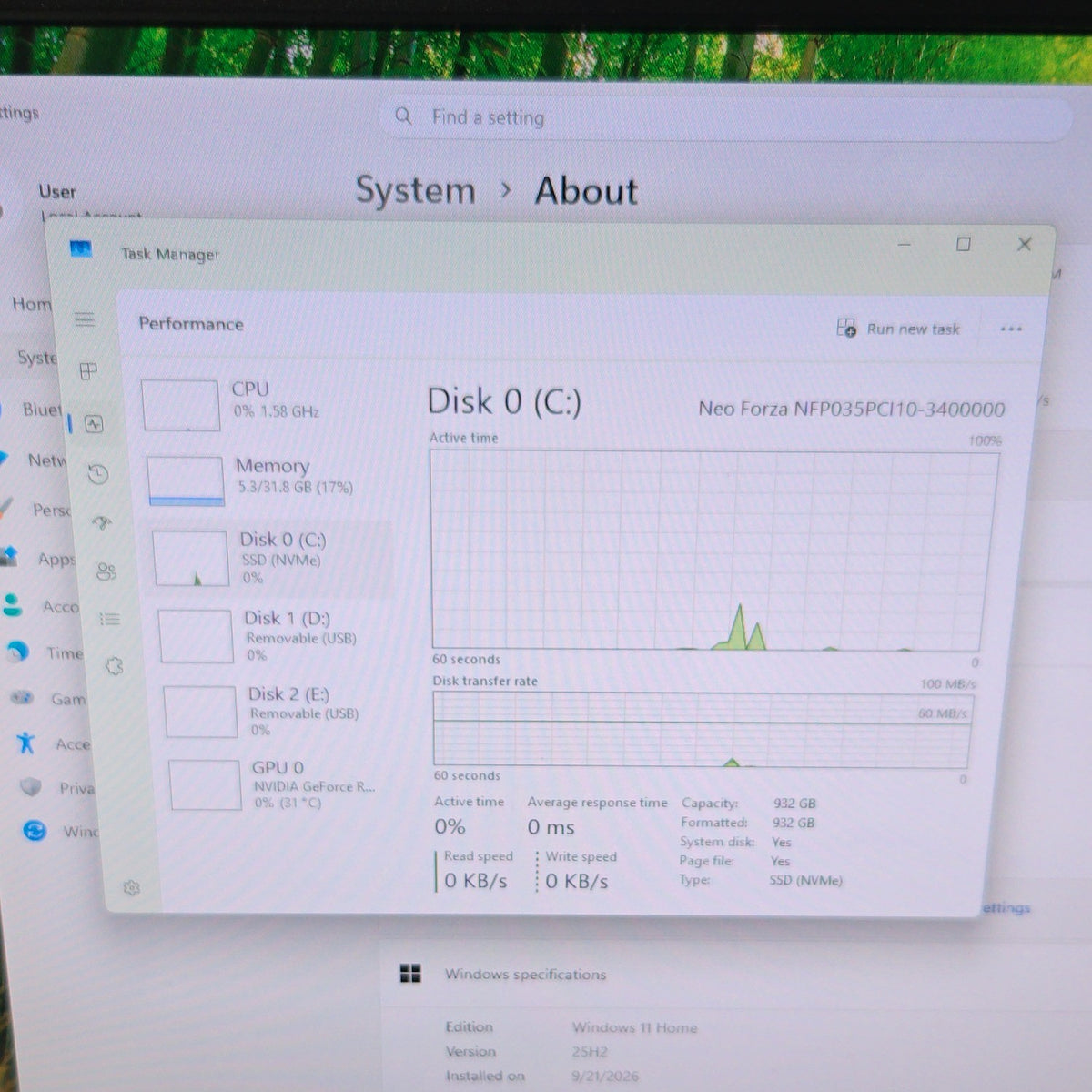This screenshot has height=1092, width=1092.
Task: Click the System breadcrumb link
Action: [415, 190]
